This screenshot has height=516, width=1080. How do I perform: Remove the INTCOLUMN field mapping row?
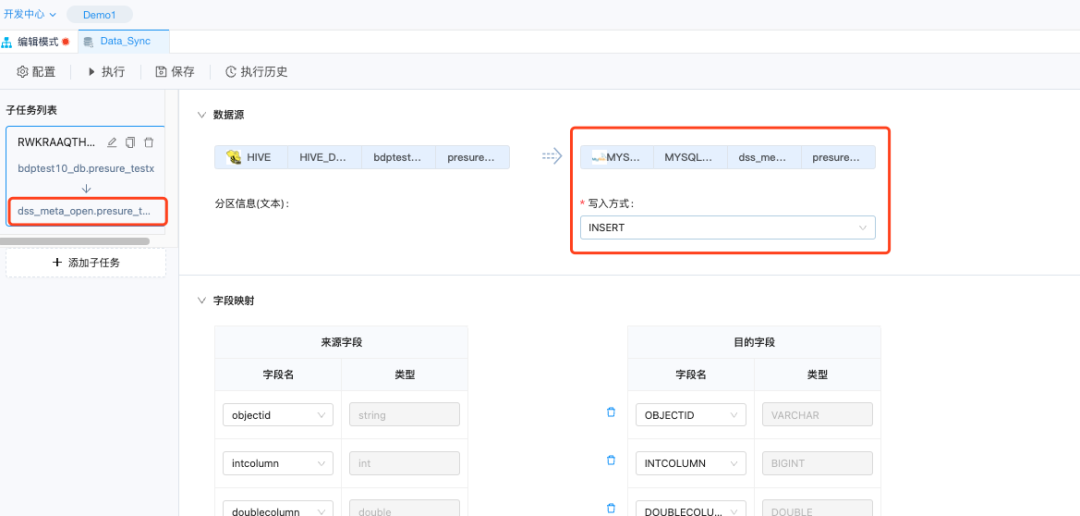[611, 460]
